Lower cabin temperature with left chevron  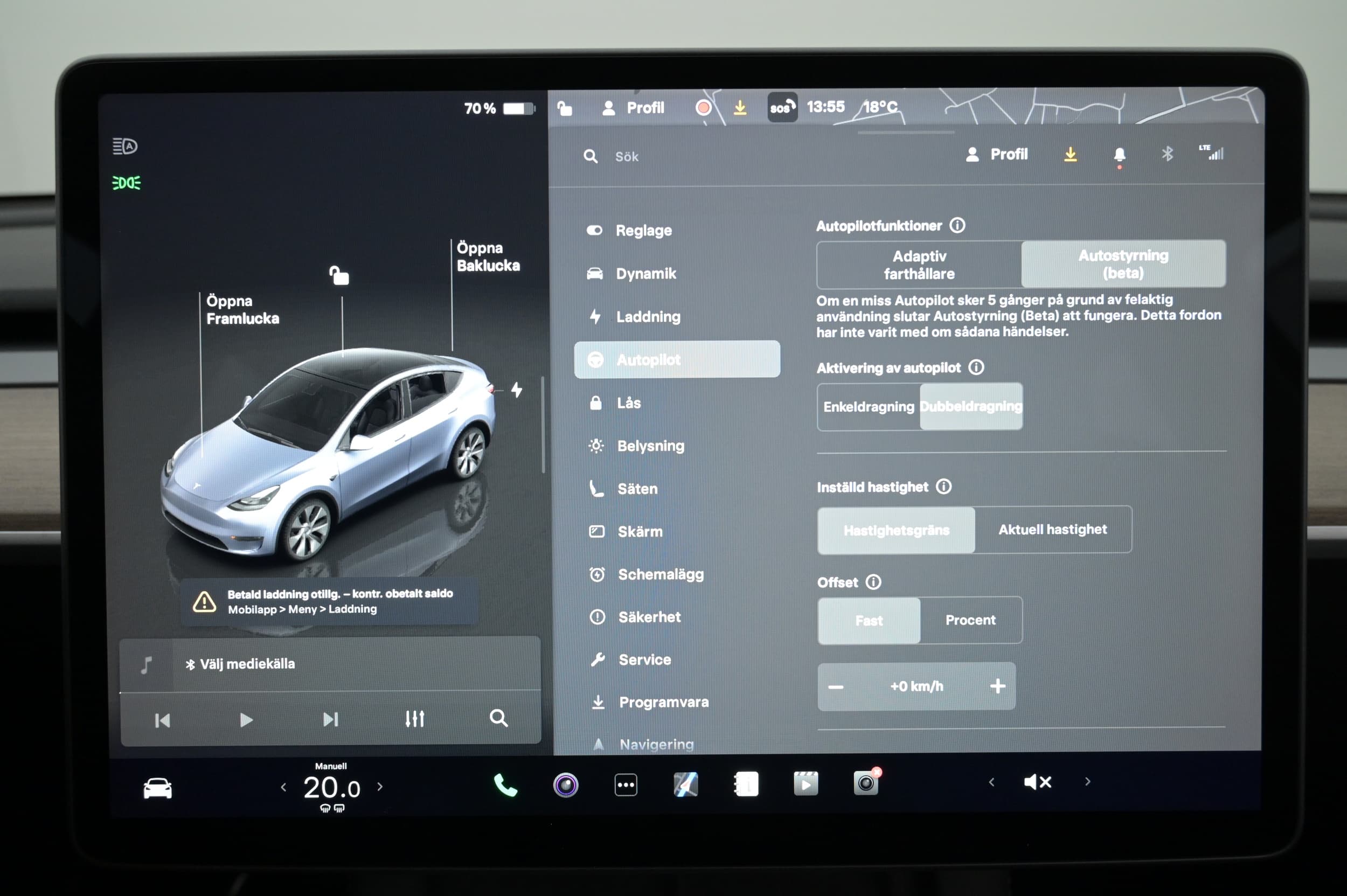pyautogui.click(x=283, y=787)
